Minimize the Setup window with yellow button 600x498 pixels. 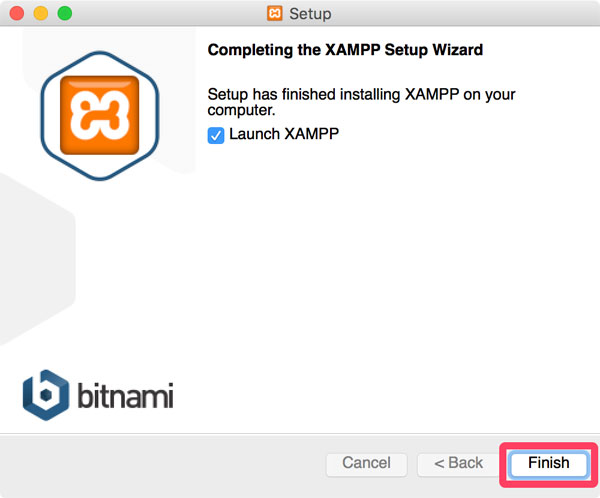click(41, 13)
